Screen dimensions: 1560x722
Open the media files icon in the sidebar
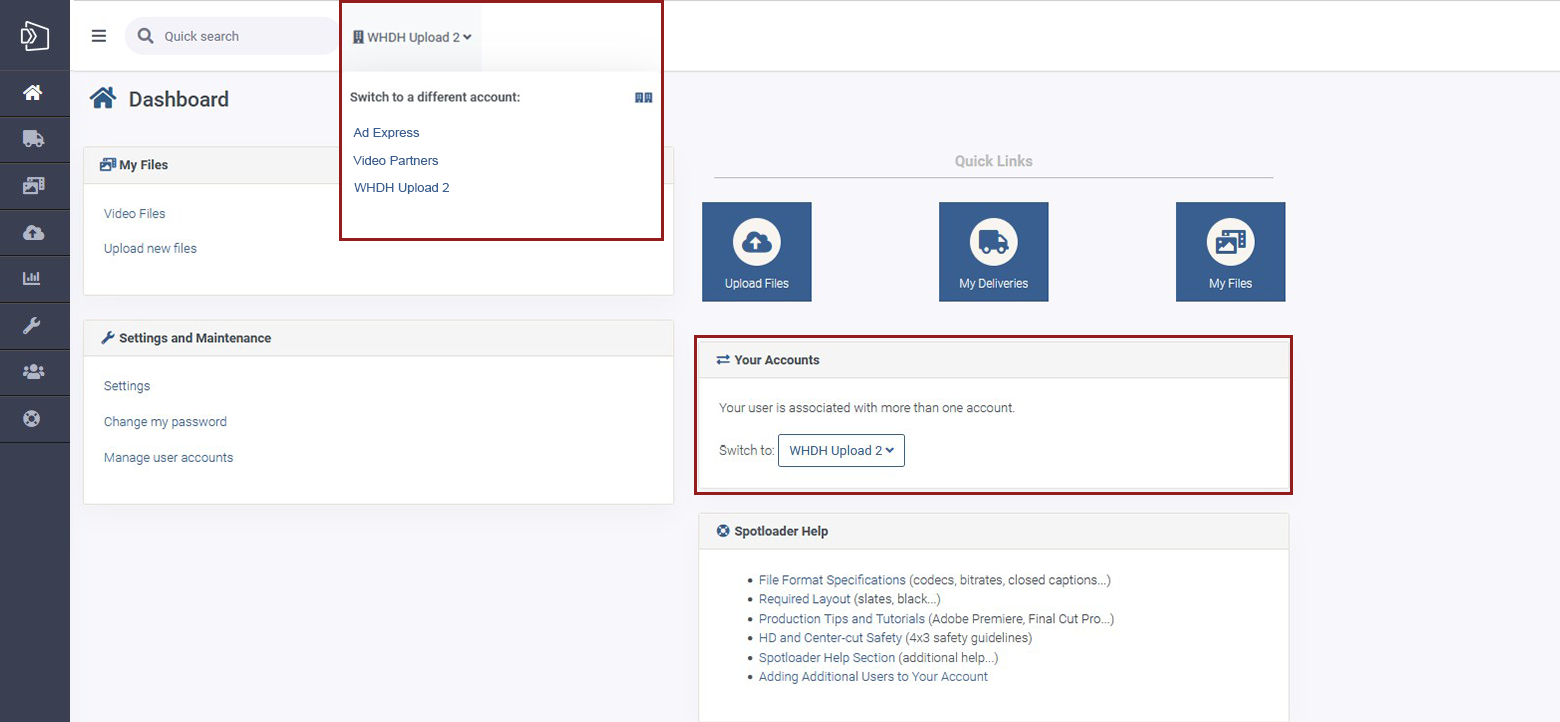[33, 185]
